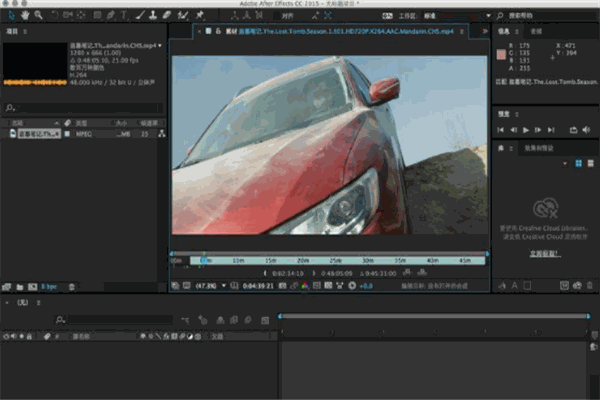Click the World Axis mode icon
The image size is (600, 400).
(247, 15)
